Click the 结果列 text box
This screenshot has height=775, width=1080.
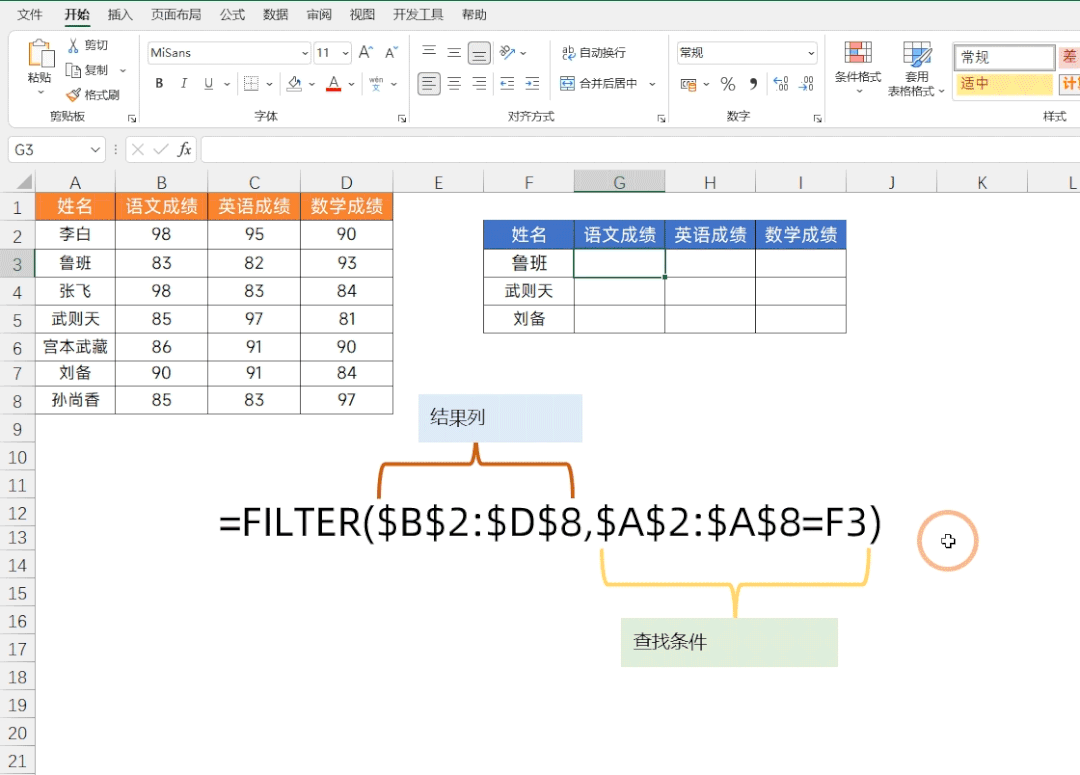click(x=500, y=418)
